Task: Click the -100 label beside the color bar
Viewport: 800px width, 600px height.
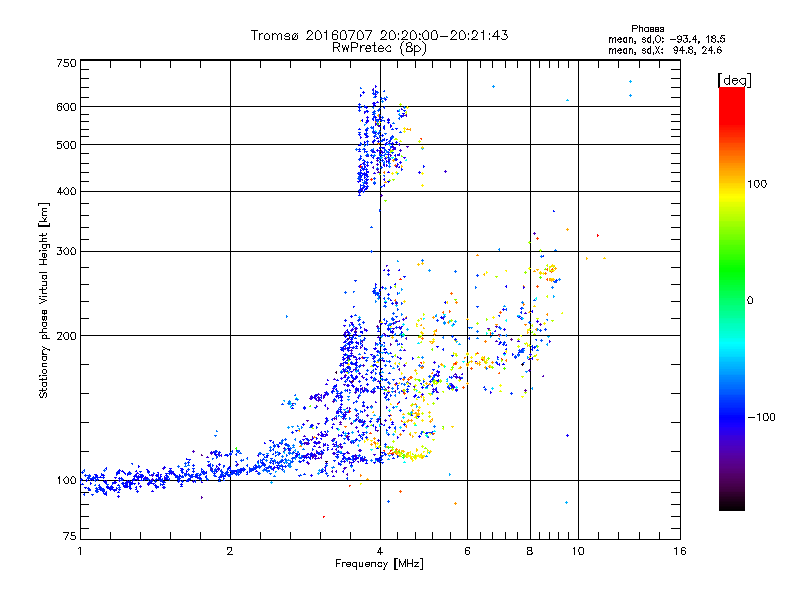Action: tap(761, 417)
